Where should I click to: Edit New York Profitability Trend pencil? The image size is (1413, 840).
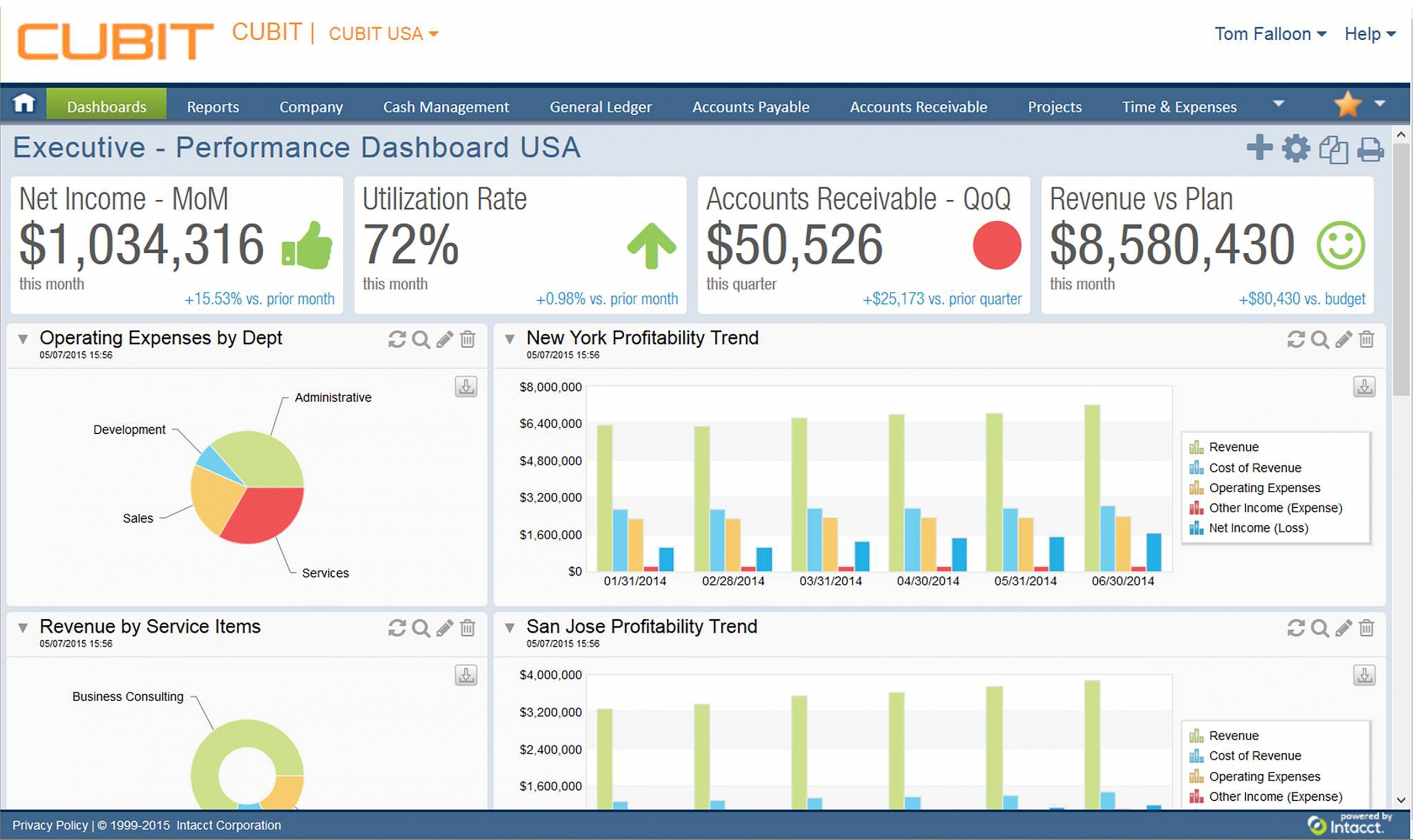tap(1343, 339)
